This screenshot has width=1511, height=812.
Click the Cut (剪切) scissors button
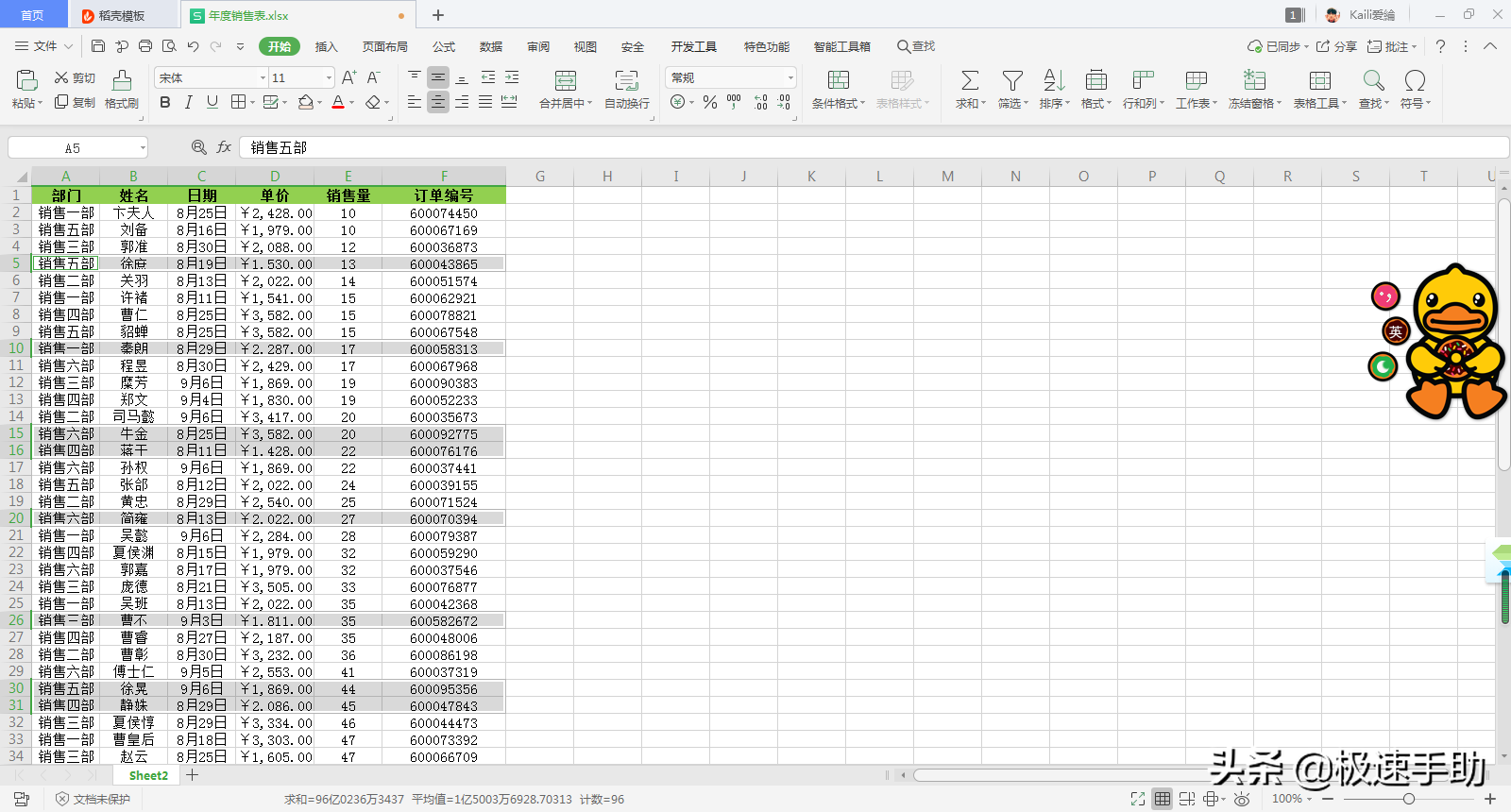click(x=75, y=77)
